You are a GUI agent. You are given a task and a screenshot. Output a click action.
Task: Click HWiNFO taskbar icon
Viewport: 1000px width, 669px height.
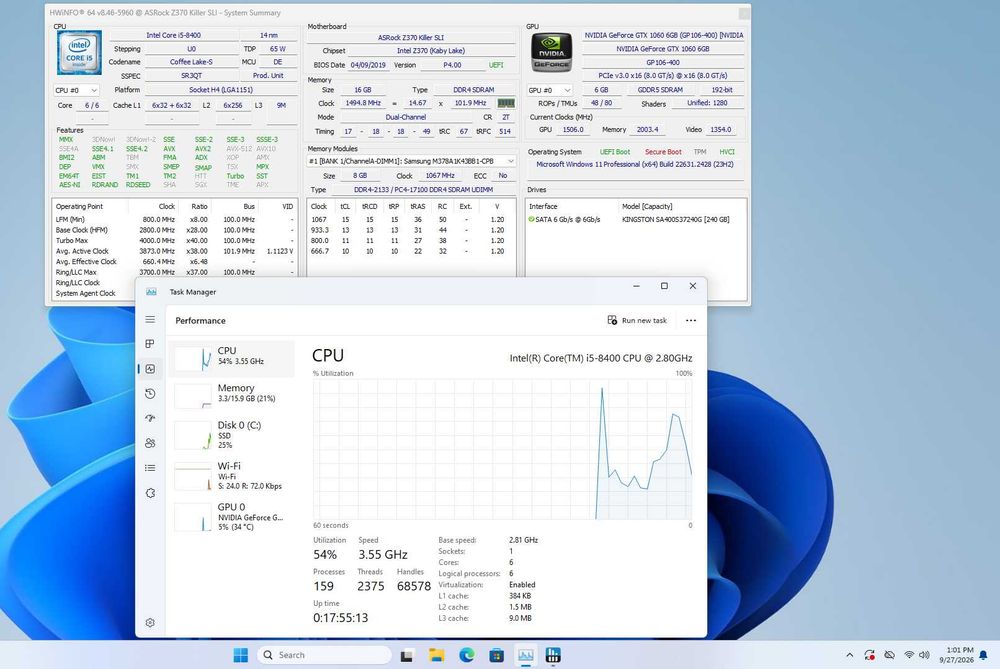[x=553, y=655]
